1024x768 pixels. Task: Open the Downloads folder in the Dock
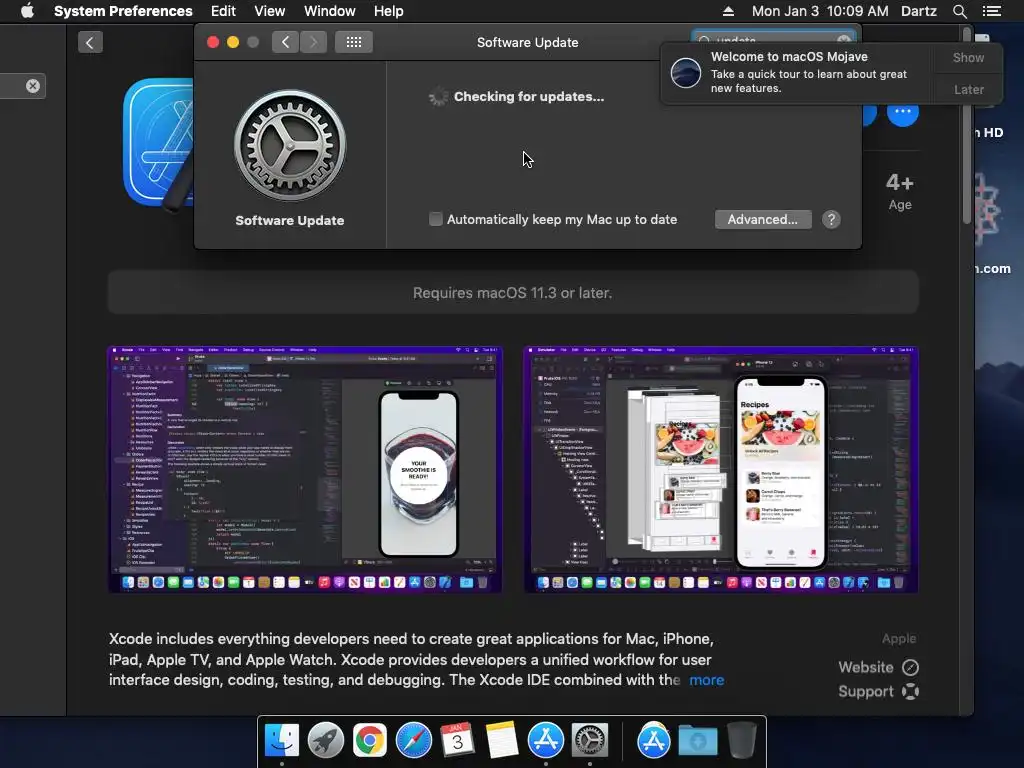697,741
